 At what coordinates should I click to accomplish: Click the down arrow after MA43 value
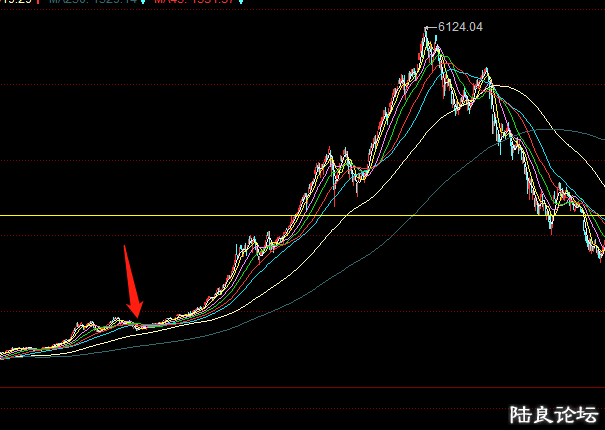point(240,2)
